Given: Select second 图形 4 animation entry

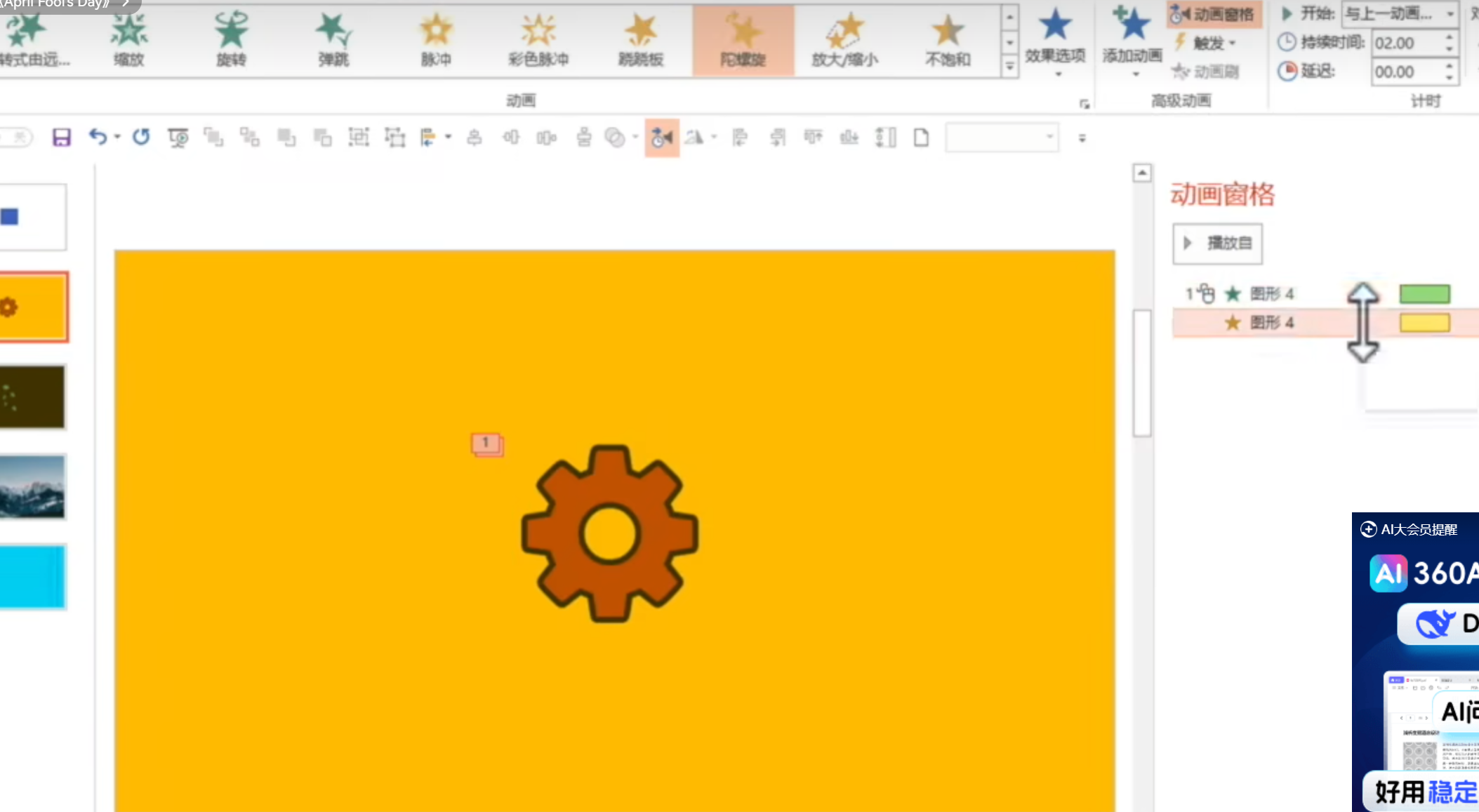Looking at the screenshot, I should pos(1271,323).
